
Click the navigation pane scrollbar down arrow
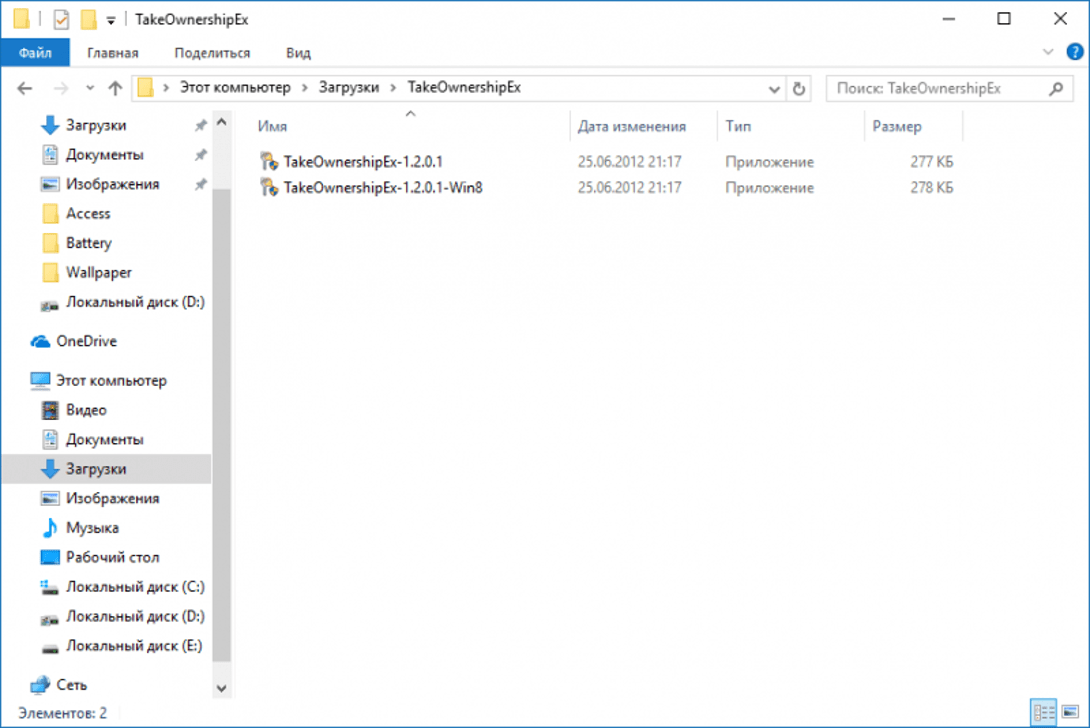click(x=221, y=688)
